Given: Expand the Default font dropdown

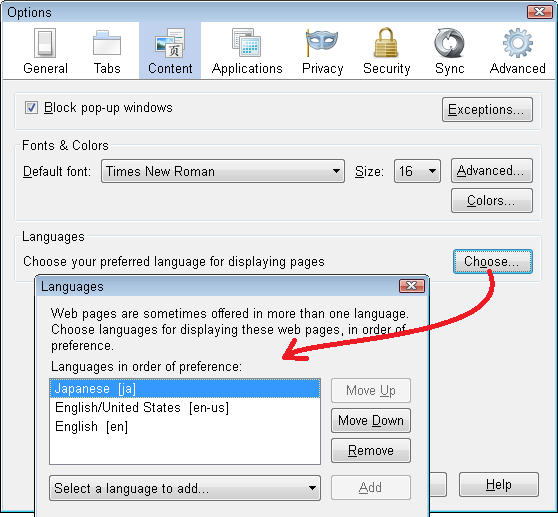Looking at the screenshot, I should (x=223, y=171).
